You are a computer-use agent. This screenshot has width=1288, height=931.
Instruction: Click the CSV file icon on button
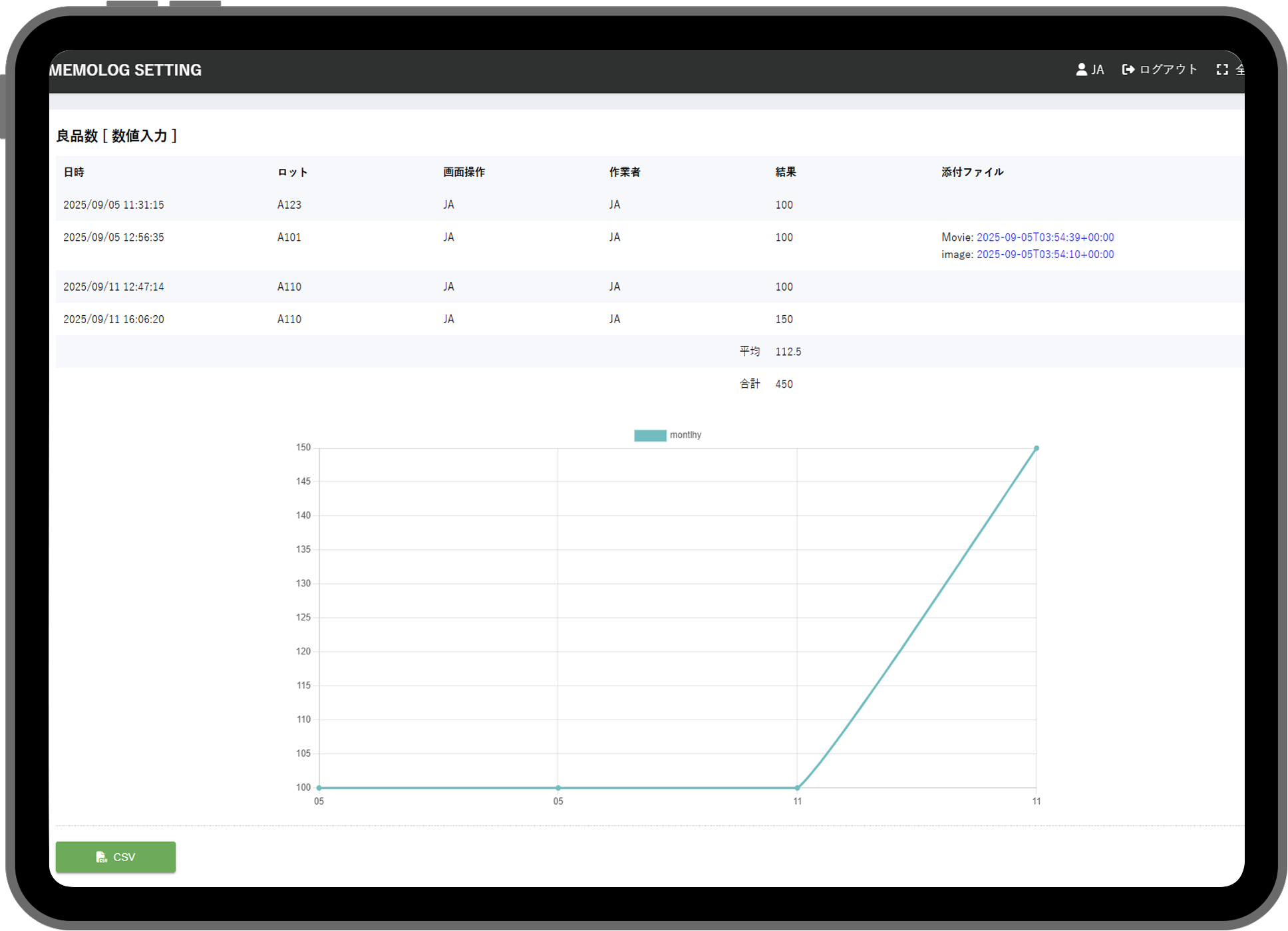coord(101,857)
